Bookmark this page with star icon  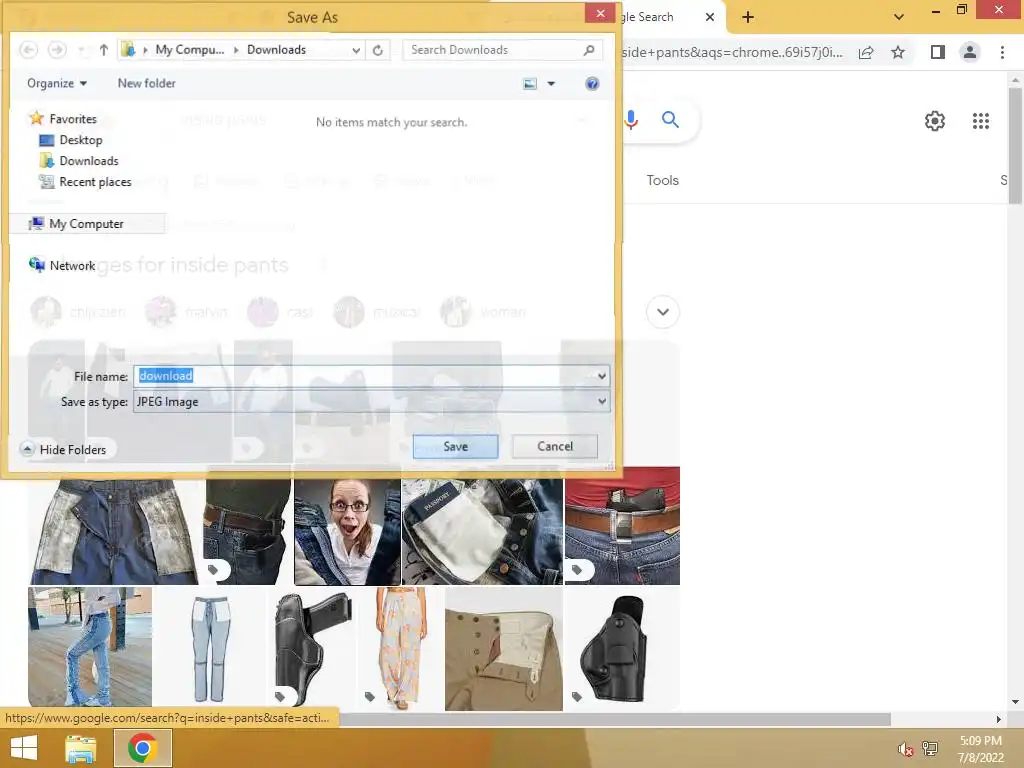(898, 52)
